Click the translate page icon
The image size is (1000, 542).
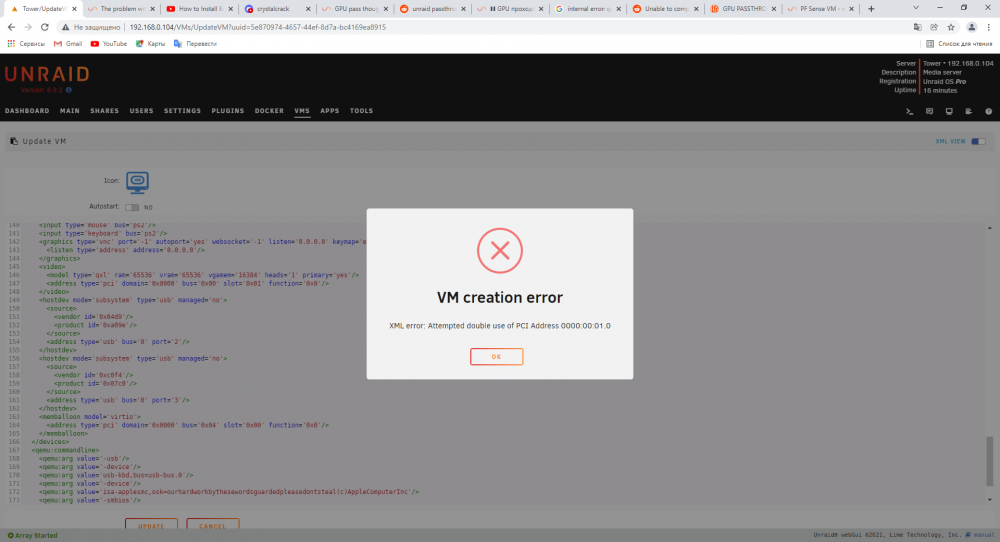pos(917,27)
